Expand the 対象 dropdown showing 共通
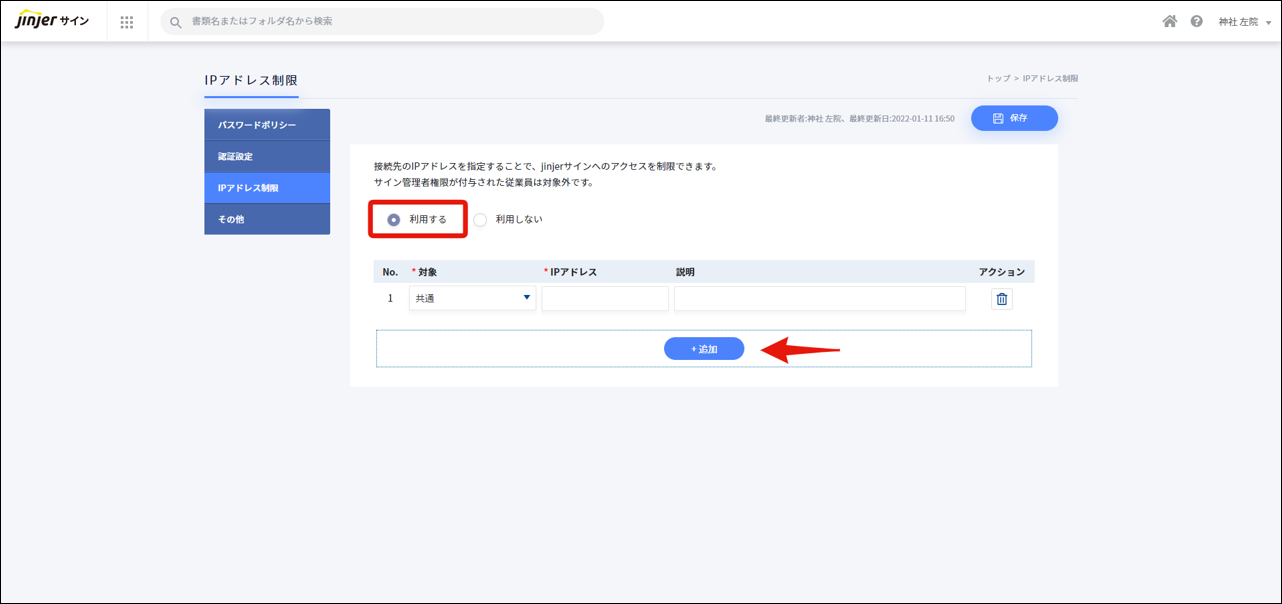1282x604 pixels. tap(472, 298)
